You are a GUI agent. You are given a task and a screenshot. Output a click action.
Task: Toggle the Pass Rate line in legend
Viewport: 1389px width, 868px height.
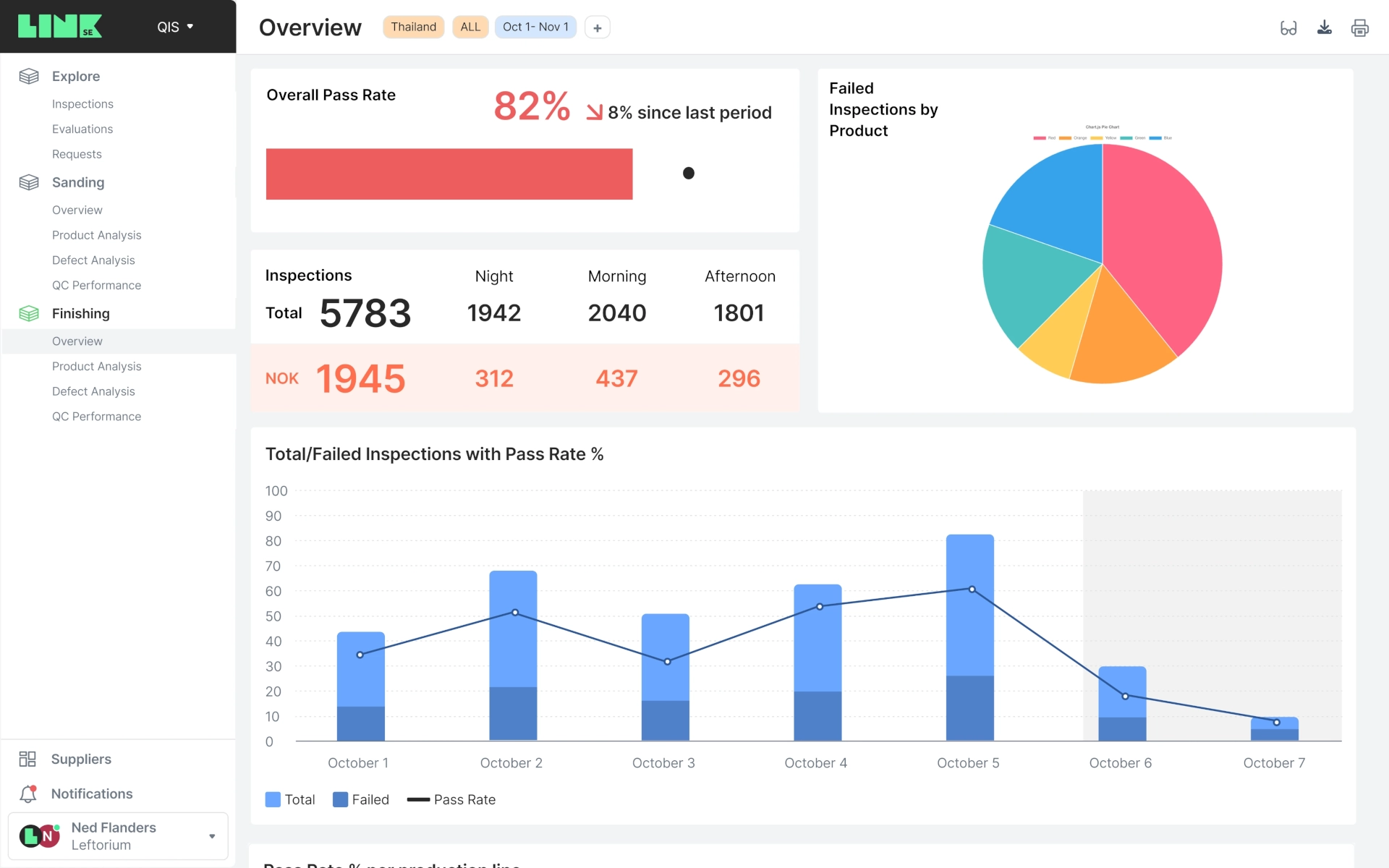(451, 799)
